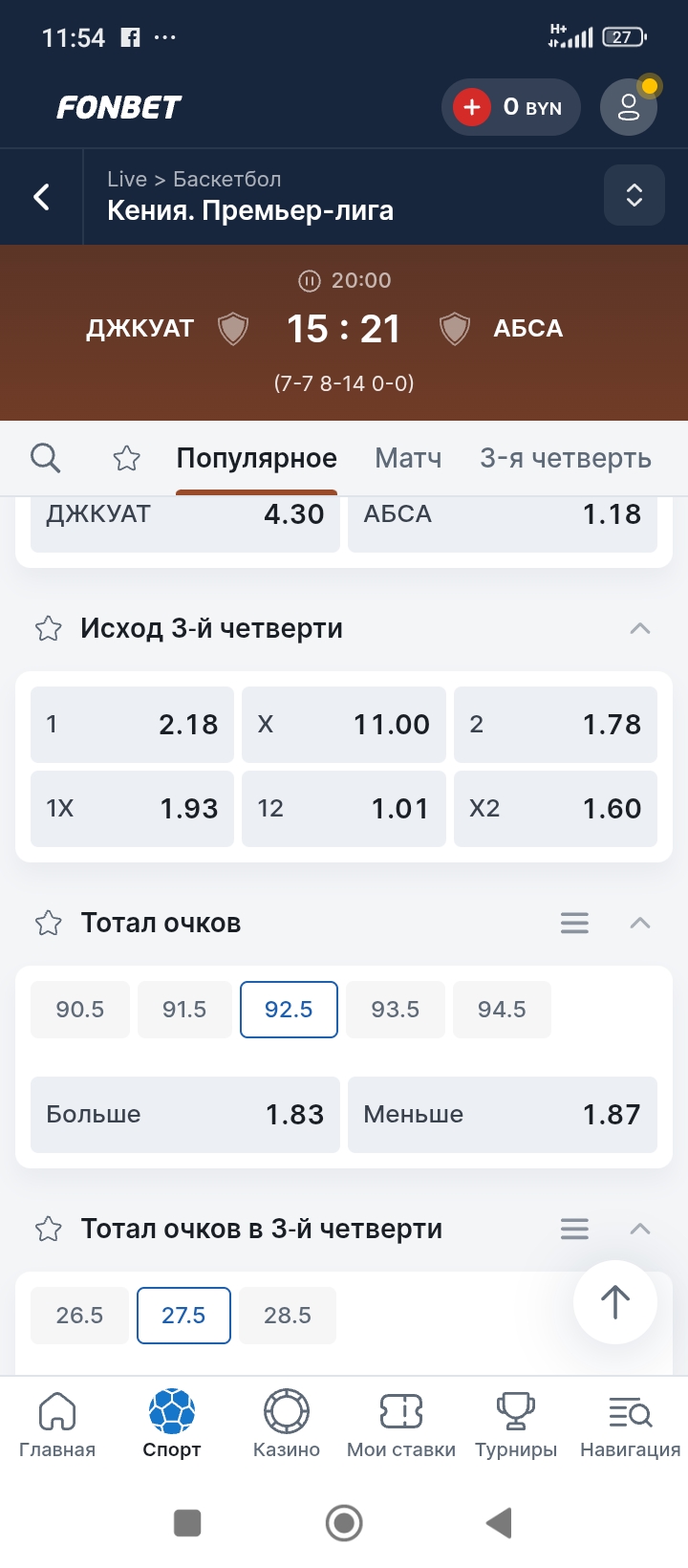Tap the red plus deposit icon
This screenshot has height=1568, width=688.
coord(472,107)
